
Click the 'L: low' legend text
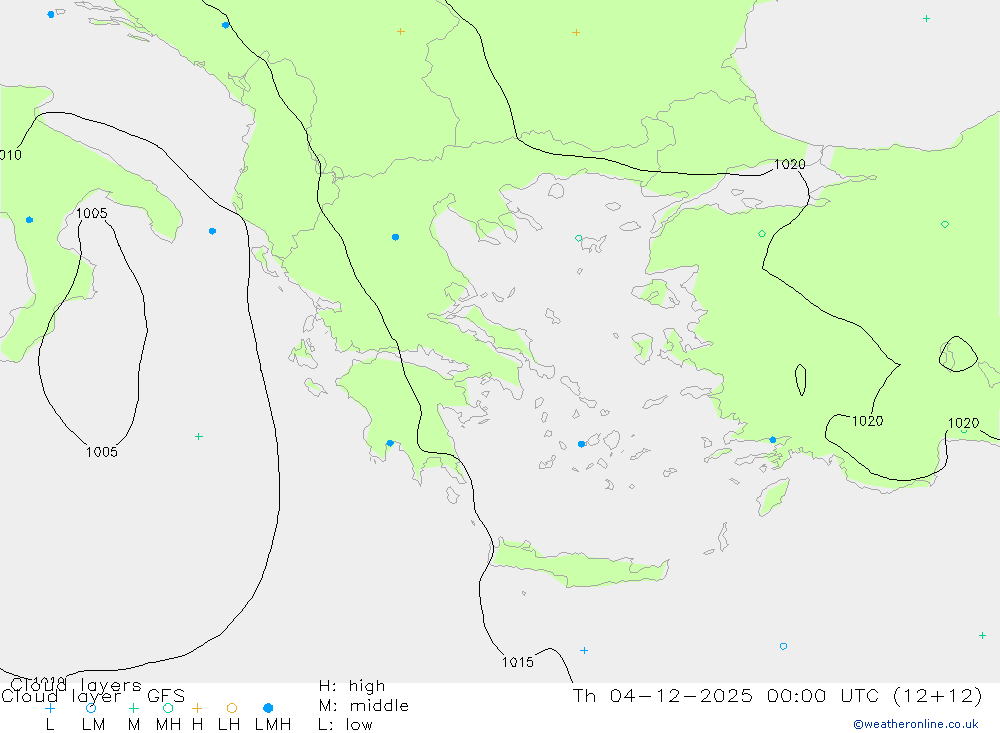pyautogui.click(x=345, y=725)
